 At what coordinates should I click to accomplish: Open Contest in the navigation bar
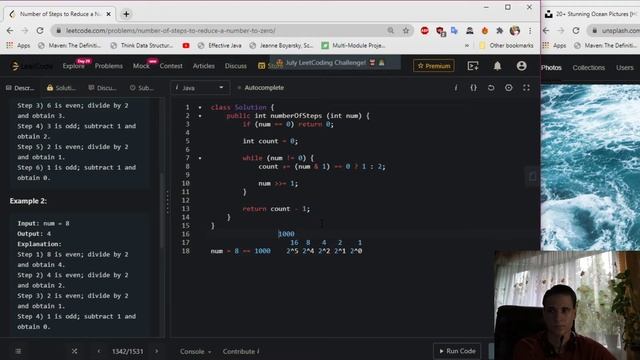coord(171,66)
